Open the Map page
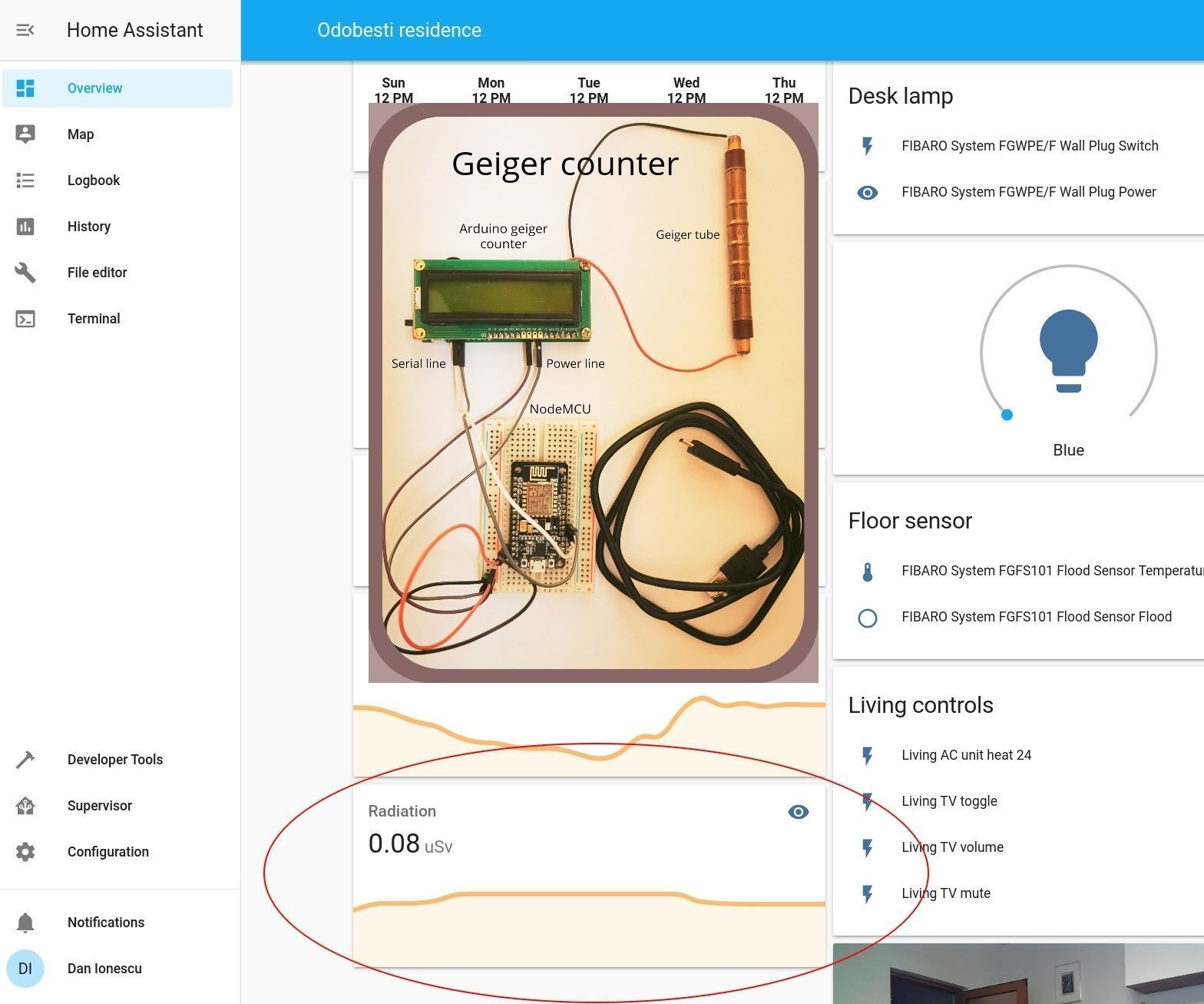This screenshot has height=1004, width=1204. tap(81, 134)
